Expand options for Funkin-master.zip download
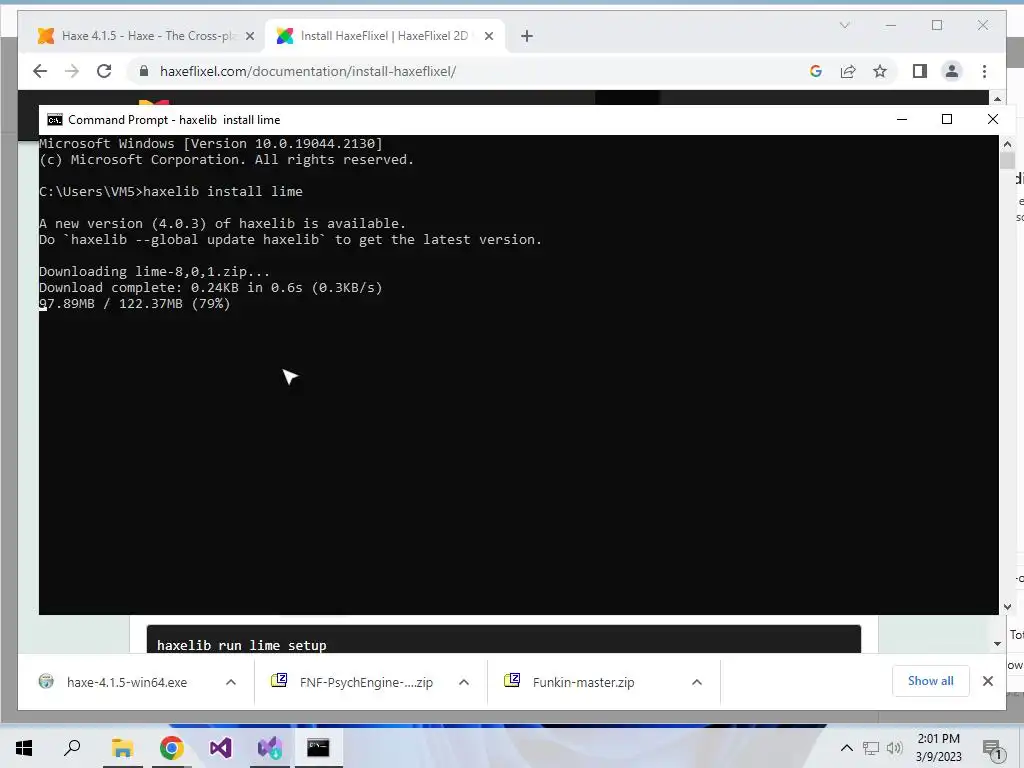Image resolution: width=1024 pixels, height=768 pixels. [697, 682]
